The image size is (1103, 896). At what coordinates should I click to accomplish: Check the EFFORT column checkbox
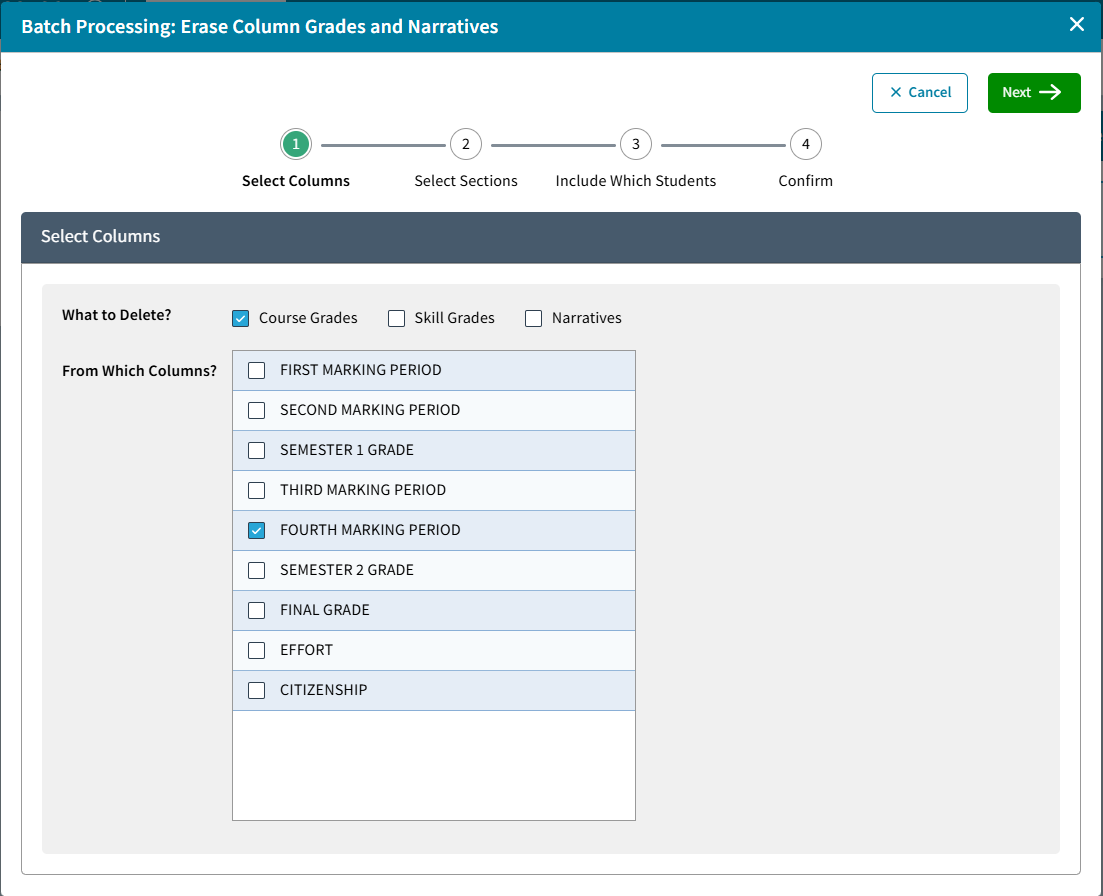click(x=257, y=651)
